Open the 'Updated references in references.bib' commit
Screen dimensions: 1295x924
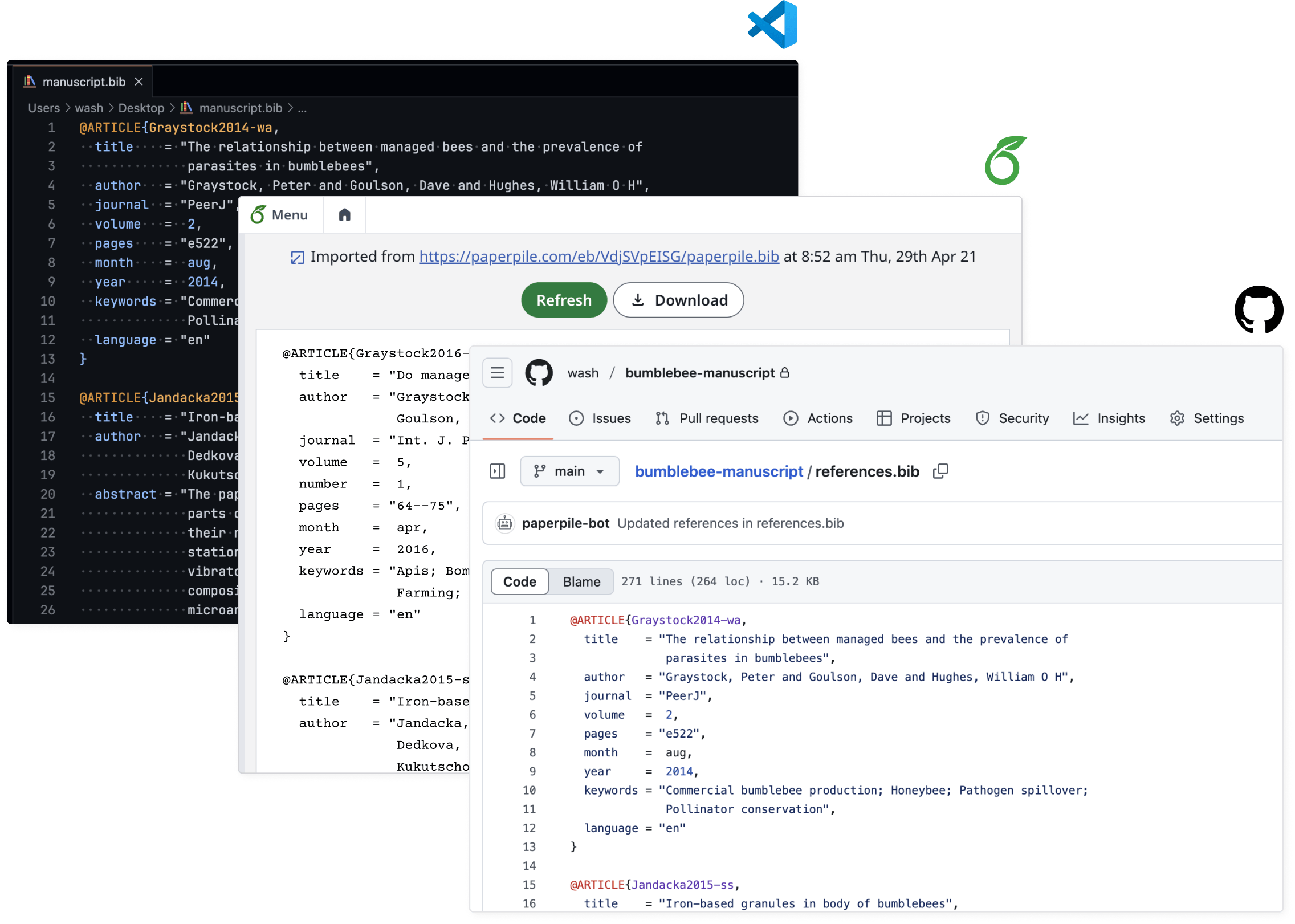[x=730, y=523]
